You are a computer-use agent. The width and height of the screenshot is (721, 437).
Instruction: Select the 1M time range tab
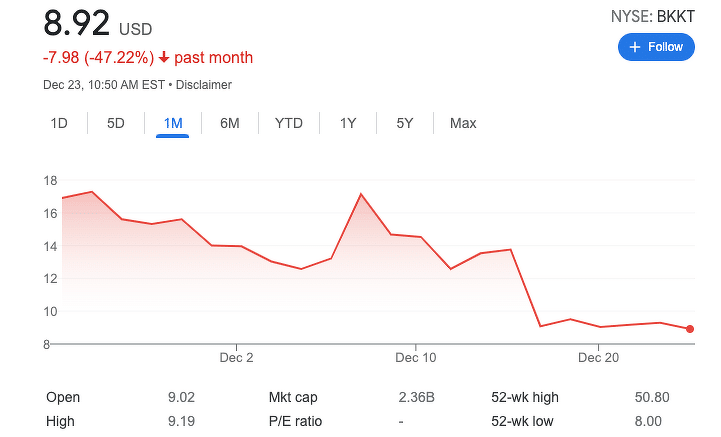pos(173,123)
